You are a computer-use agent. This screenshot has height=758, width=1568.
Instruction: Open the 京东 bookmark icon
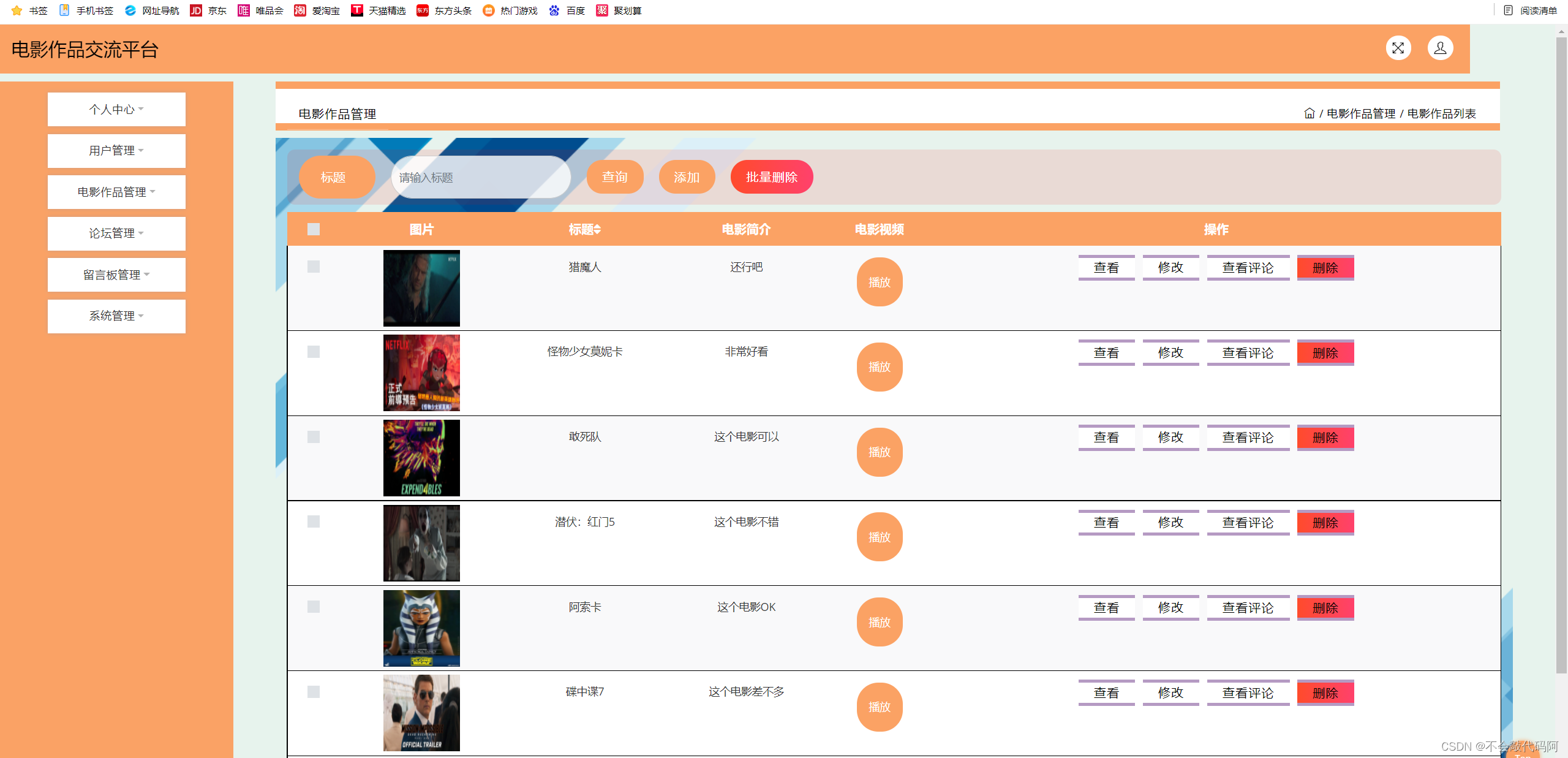coord(196,10)
